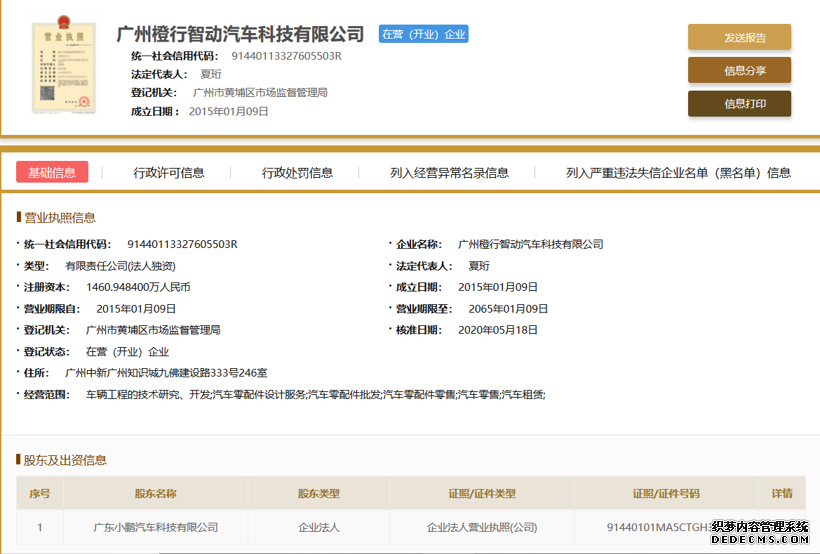Click the address 广州中新广州知识城九佛建设路333号246室
The height and width of the screenshot is (554, 820).
[x=166, y=373]
